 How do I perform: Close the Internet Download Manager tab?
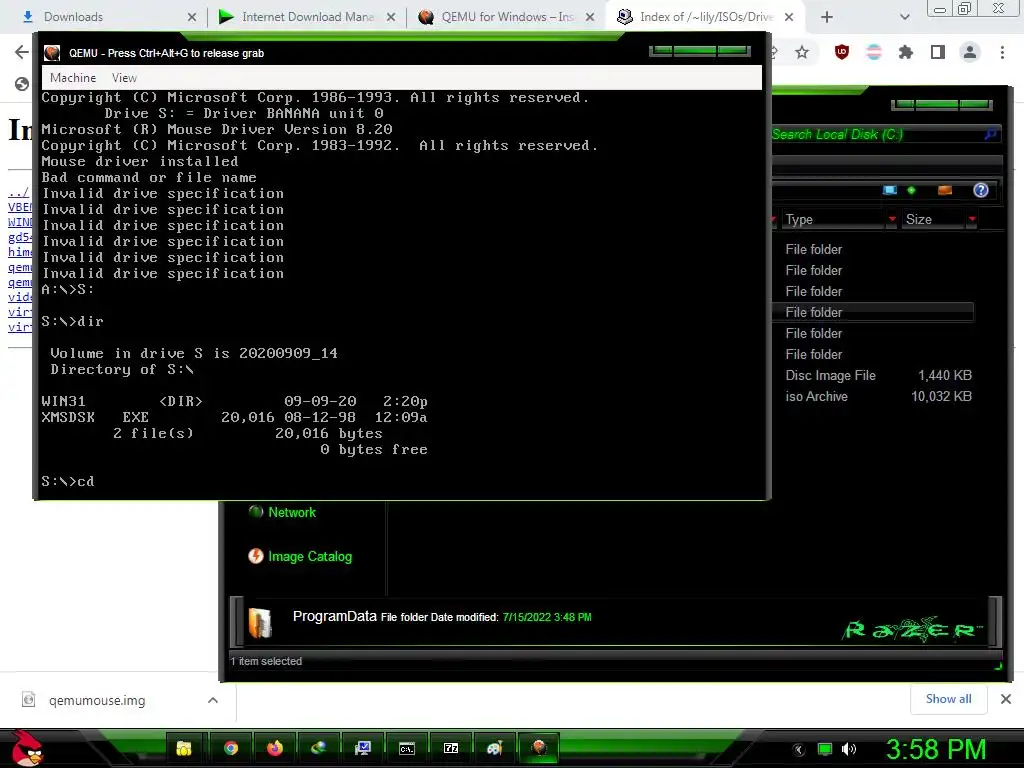(x=391, y=17)
